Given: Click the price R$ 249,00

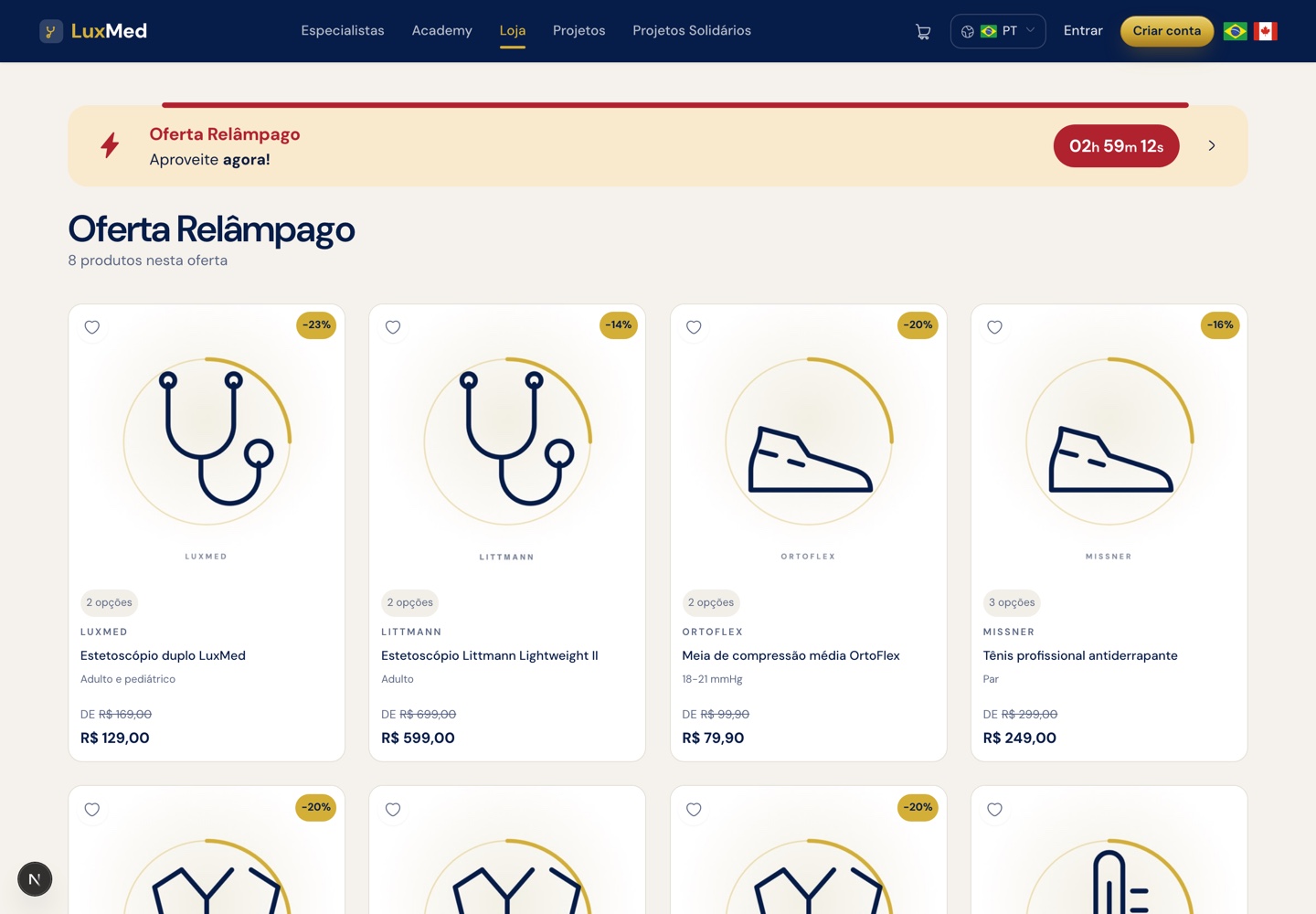Looking at the screenshot, I should tap(1020, 738).
